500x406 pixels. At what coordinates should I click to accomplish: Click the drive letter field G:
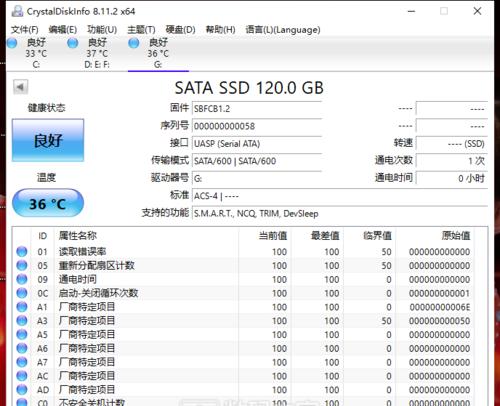point(257,179)
